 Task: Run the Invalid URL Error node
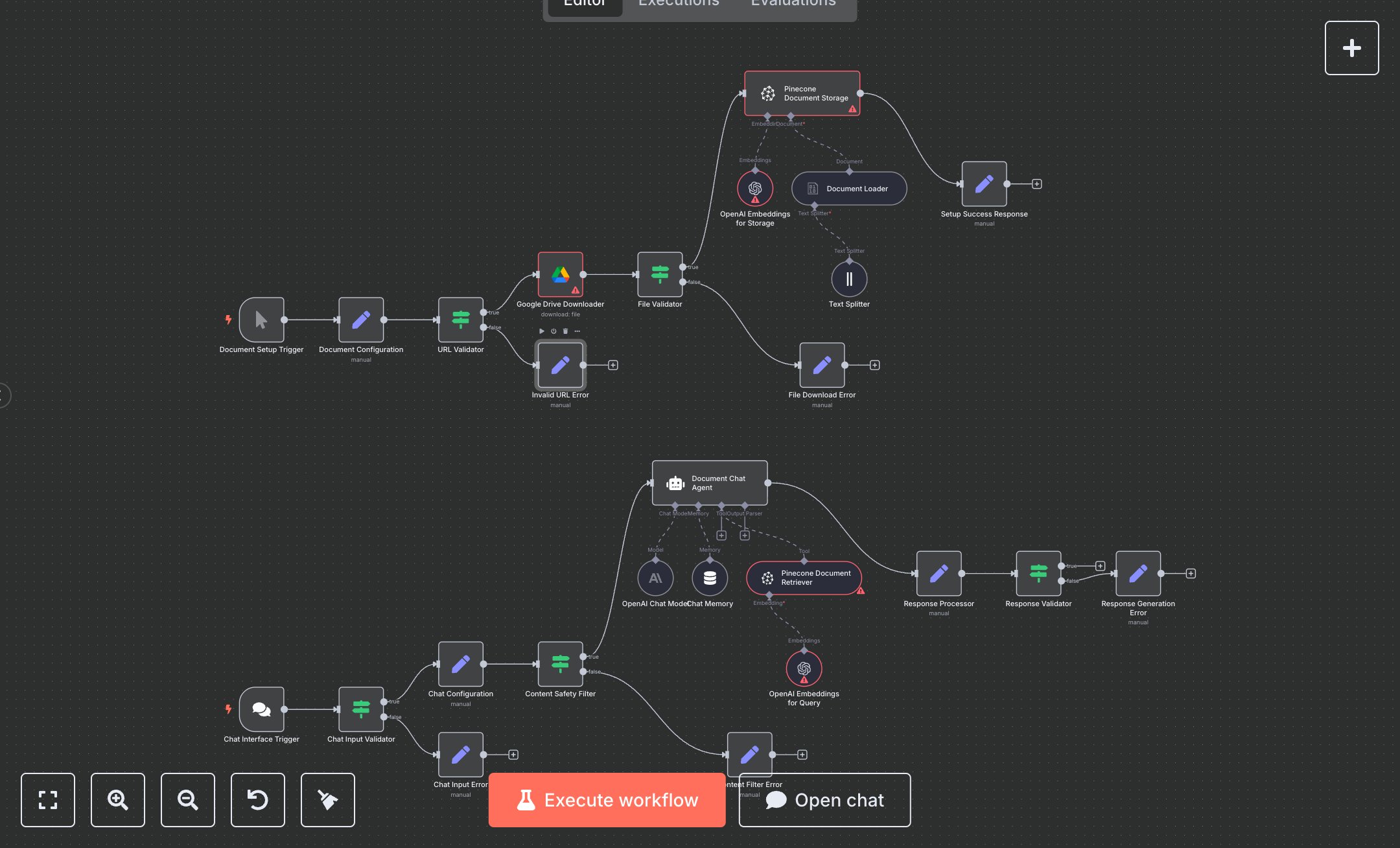(542, 331)
